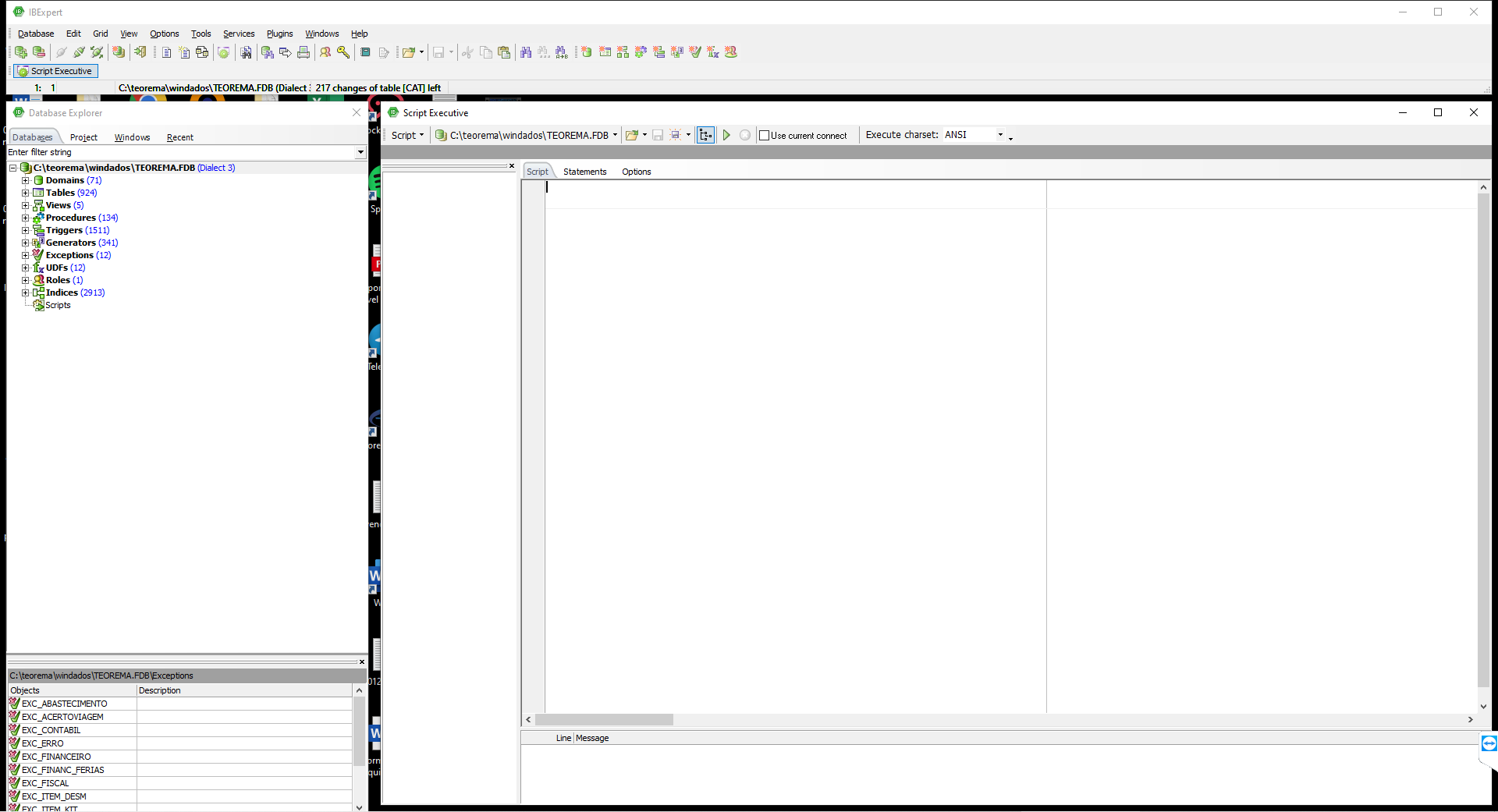Click the Replace (A→B binoculars) icon
1498x812 pixels.
click(562, 52)
